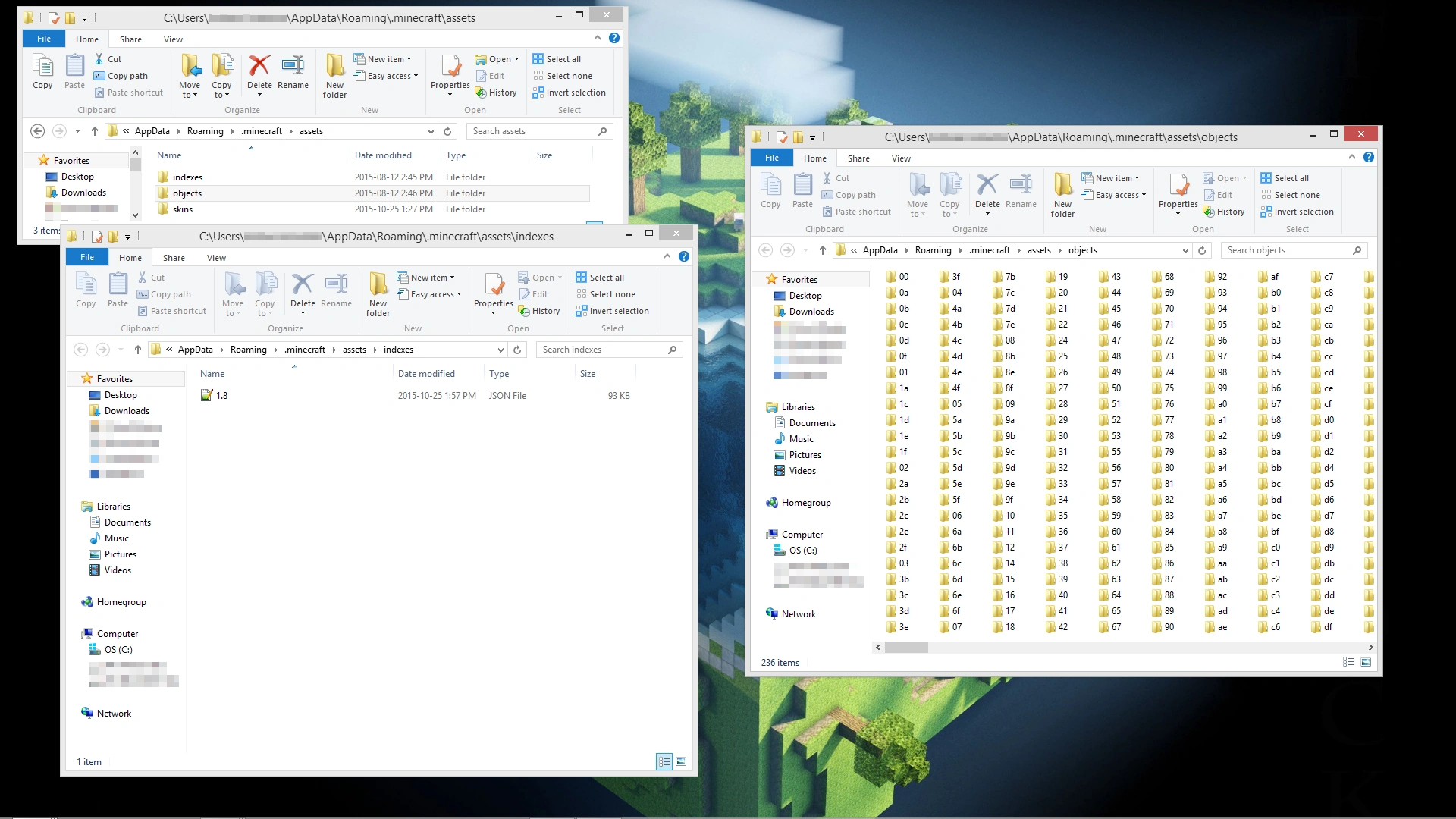The width and height of the screenshot is (1456, 819).
Task: Open address history dropdown in objects window
Action: 1185,250
